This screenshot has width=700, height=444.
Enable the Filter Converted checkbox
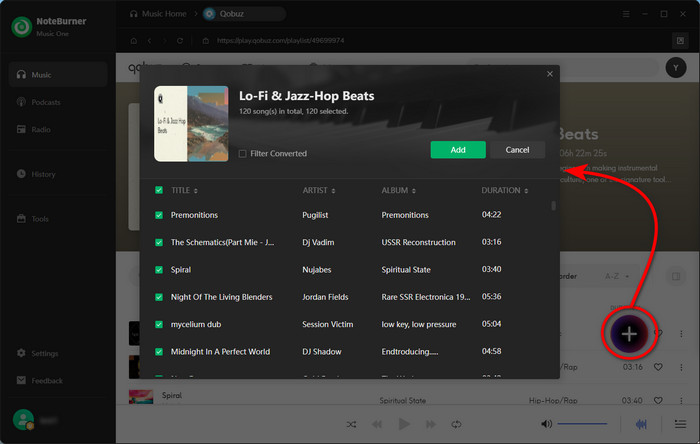point(242,154)
